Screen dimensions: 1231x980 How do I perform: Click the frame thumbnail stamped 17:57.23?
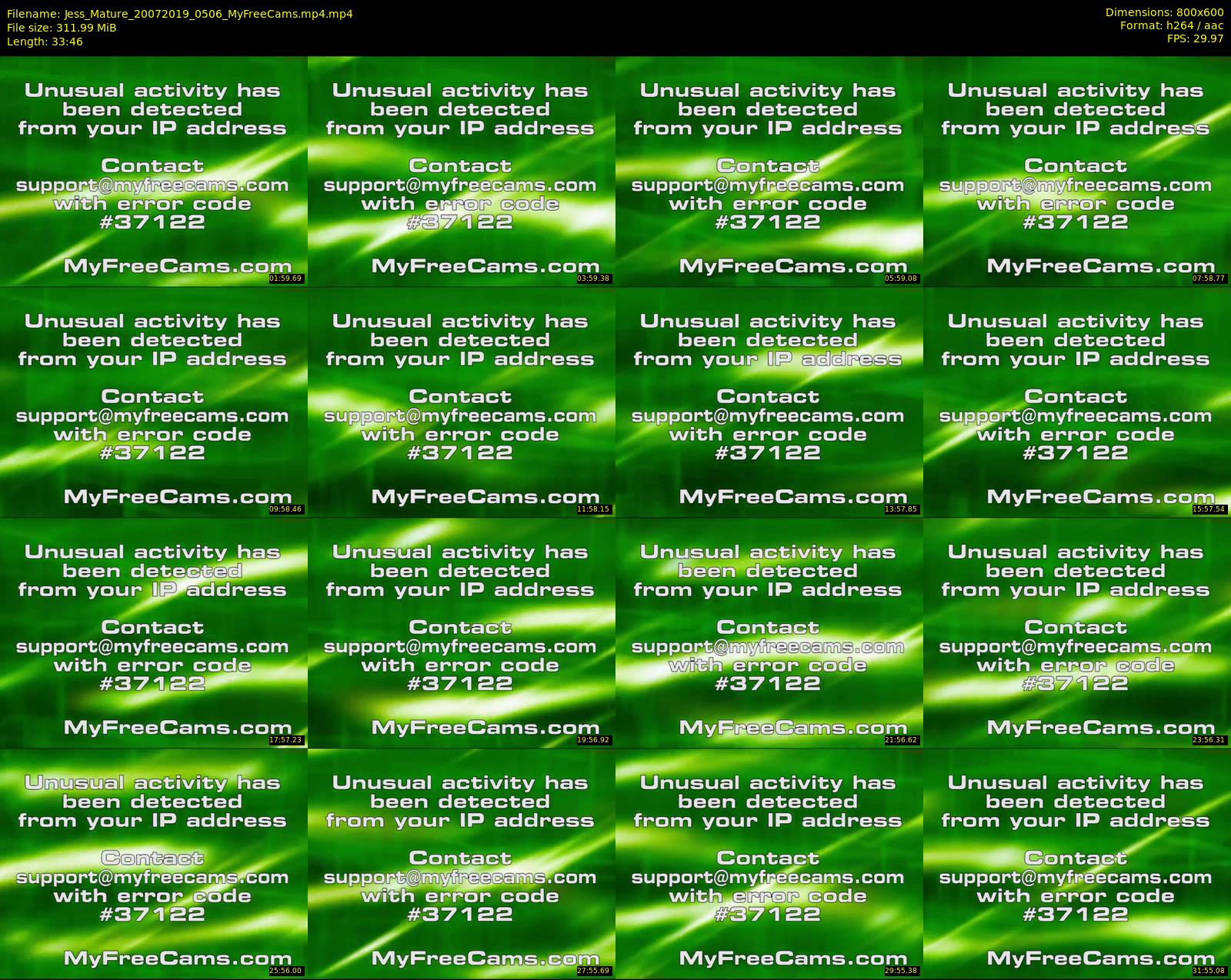(x=154, y=632)
